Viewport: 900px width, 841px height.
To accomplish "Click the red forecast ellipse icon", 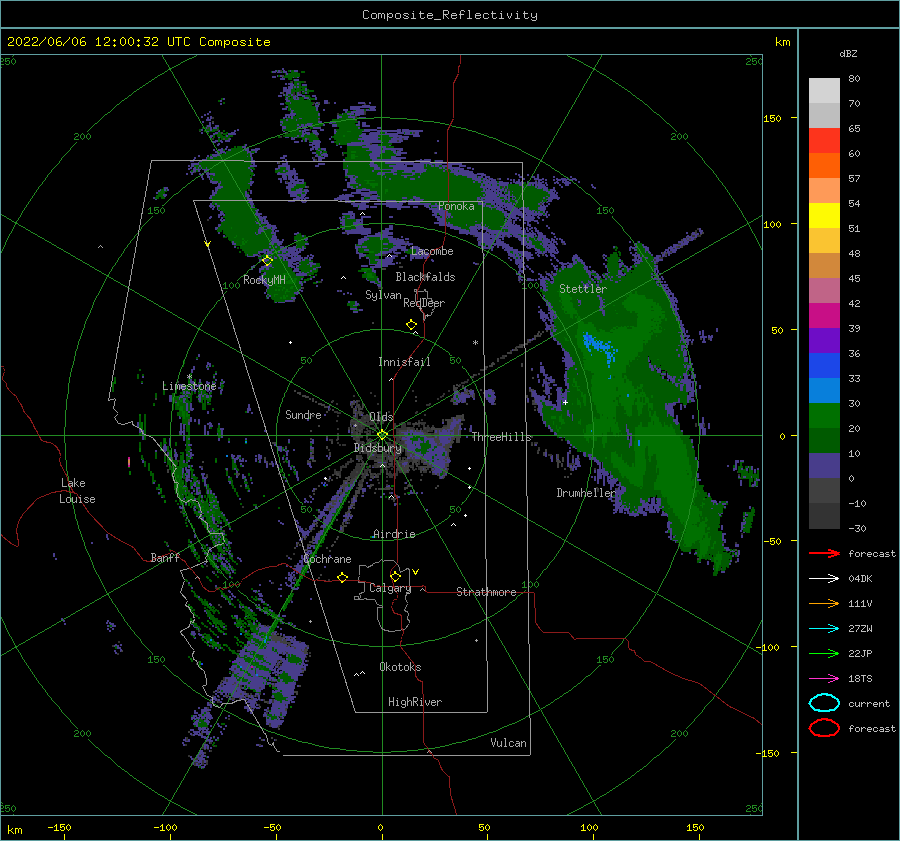I will pos(824,728).
